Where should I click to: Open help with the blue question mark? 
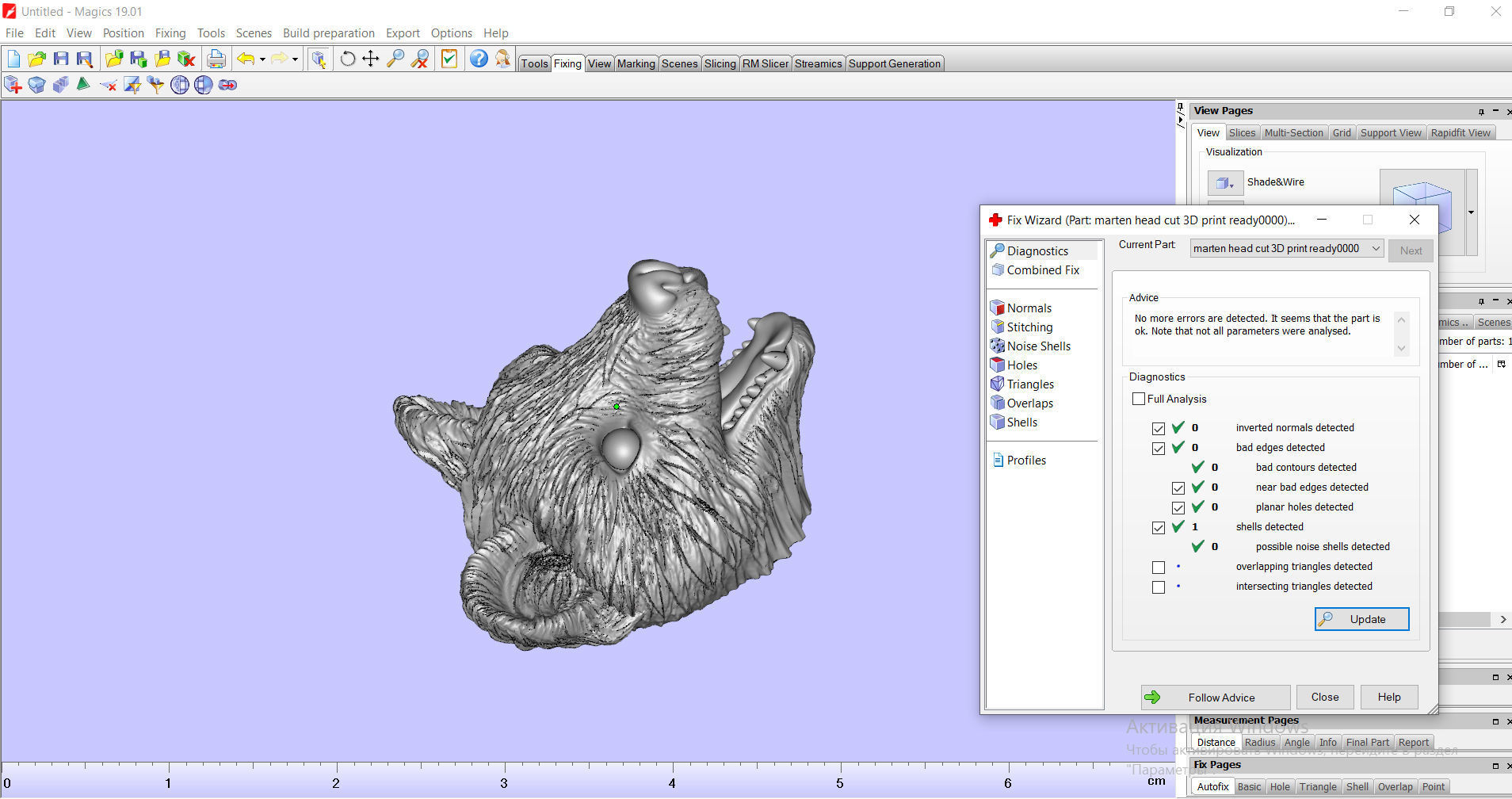click(x=479, y=59)
